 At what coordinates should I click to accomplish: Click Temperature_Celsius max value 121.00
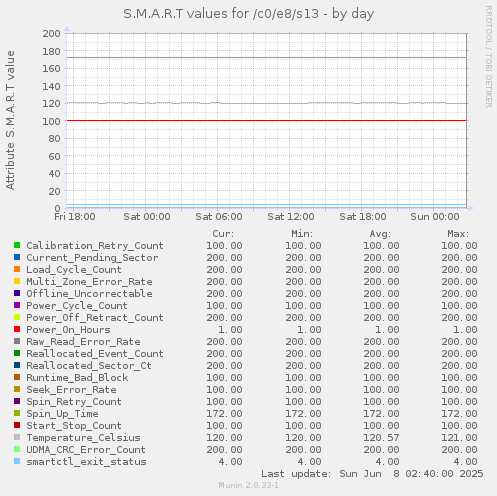(459, 438)
